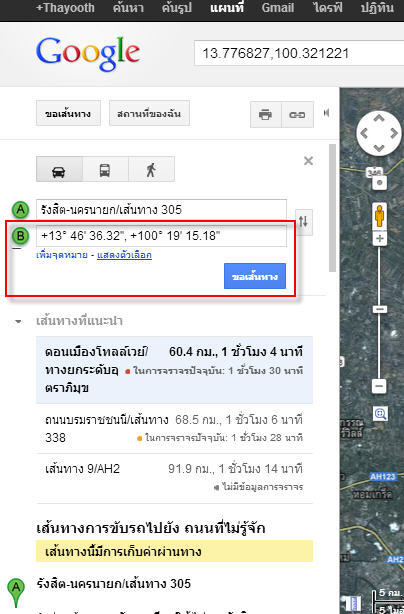
Task: Open Gmail in top navigation bar
Action: tap(278, 8)
